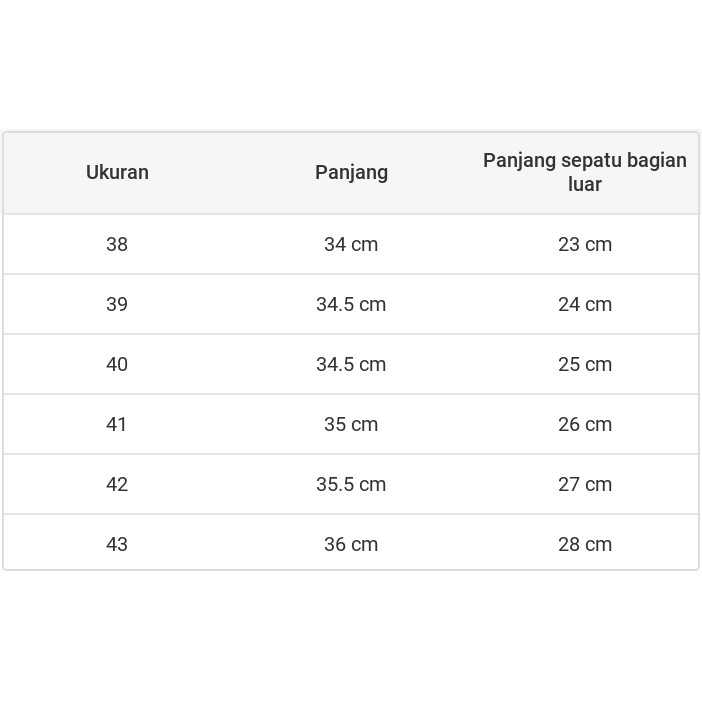Click the 24 cm outer length cell
The image size is (702, 702).
click(585, 304)
